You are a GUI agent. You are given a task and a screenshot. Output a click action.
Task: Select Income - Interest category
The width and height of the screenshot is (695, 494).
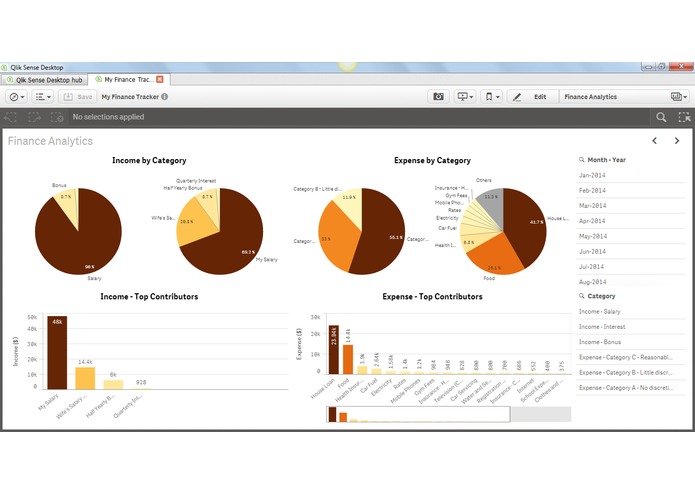point(630,327)
